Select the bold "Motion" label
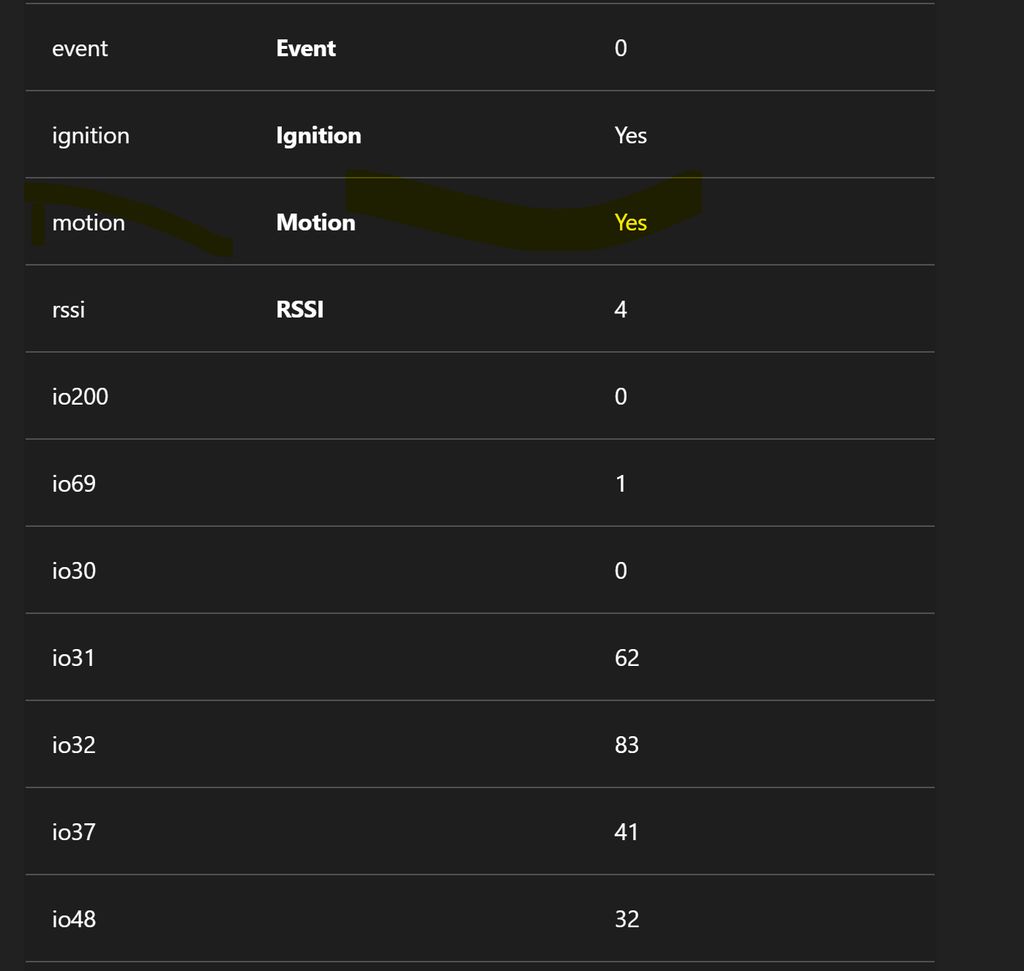The image size is (1024, 971). coord(315,222)
